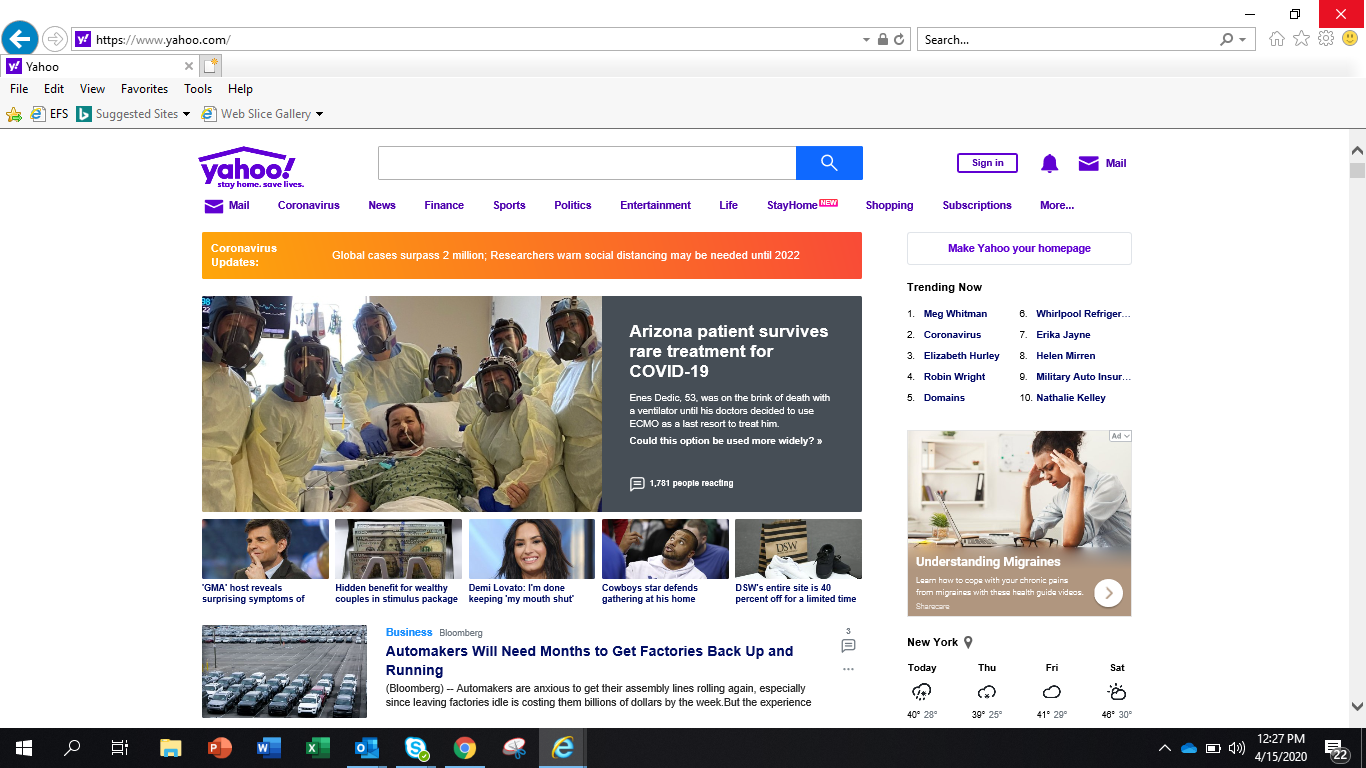This screenshot has height=768, width=1366.
Task: Click the Sign in button
Action: coord(987,163)
